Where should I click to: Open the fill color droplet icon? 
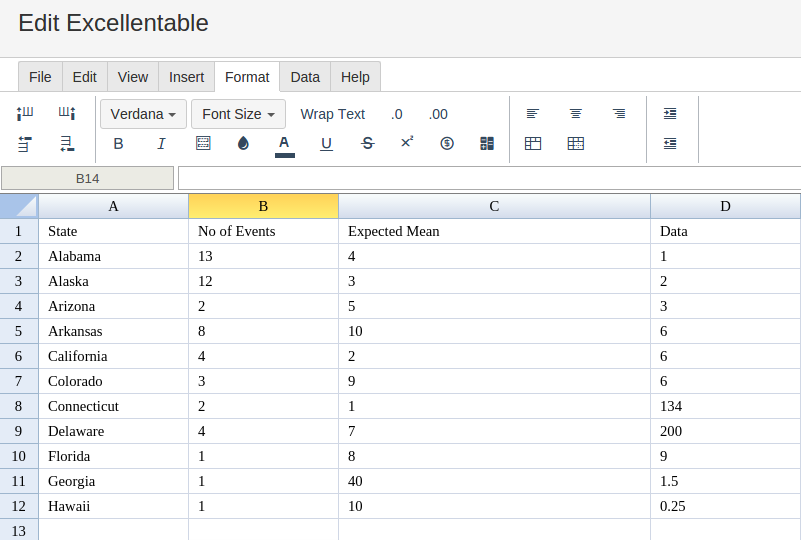pos(243,144)
